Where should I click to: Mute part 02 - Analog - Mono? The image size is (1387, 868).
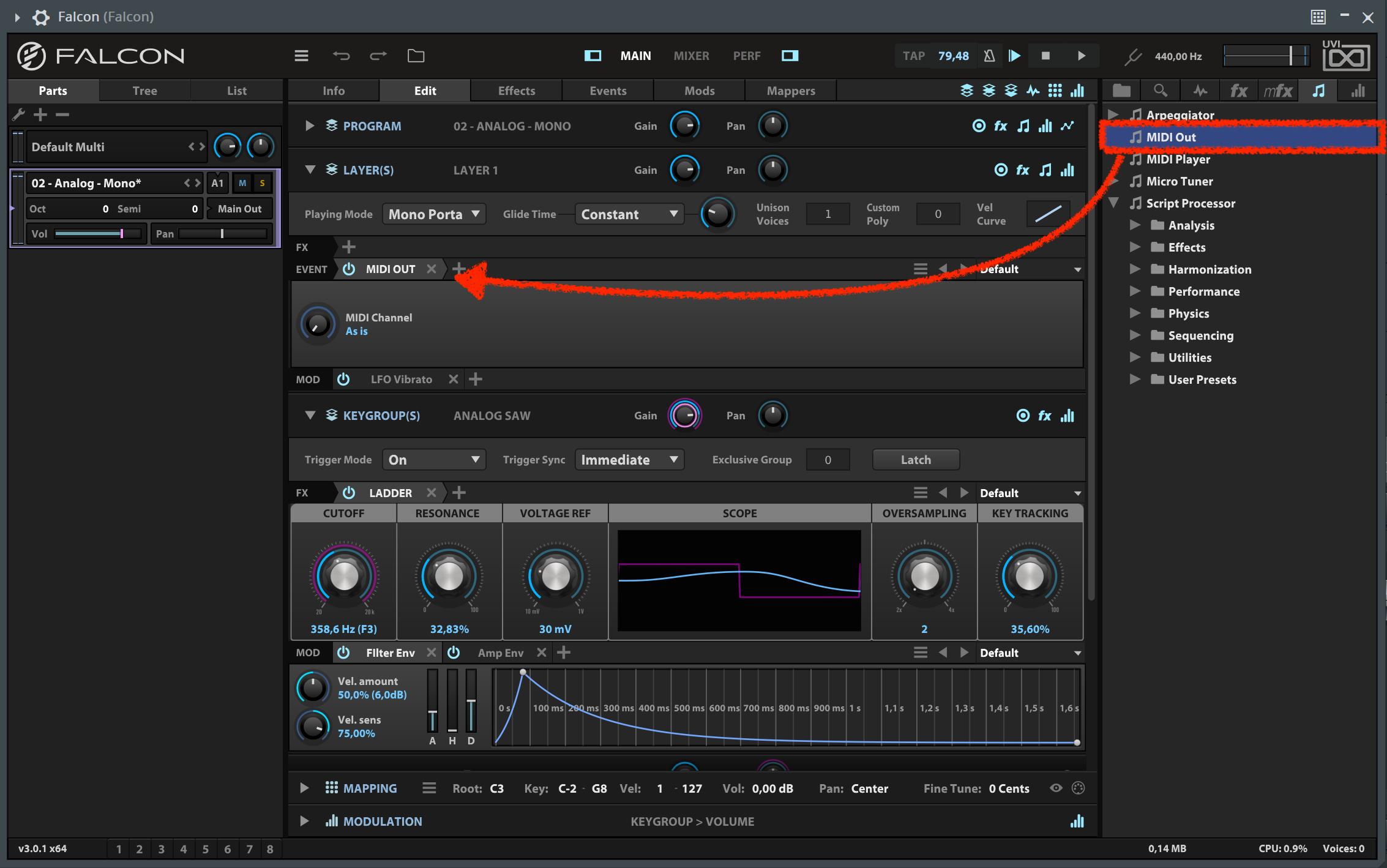242,182
